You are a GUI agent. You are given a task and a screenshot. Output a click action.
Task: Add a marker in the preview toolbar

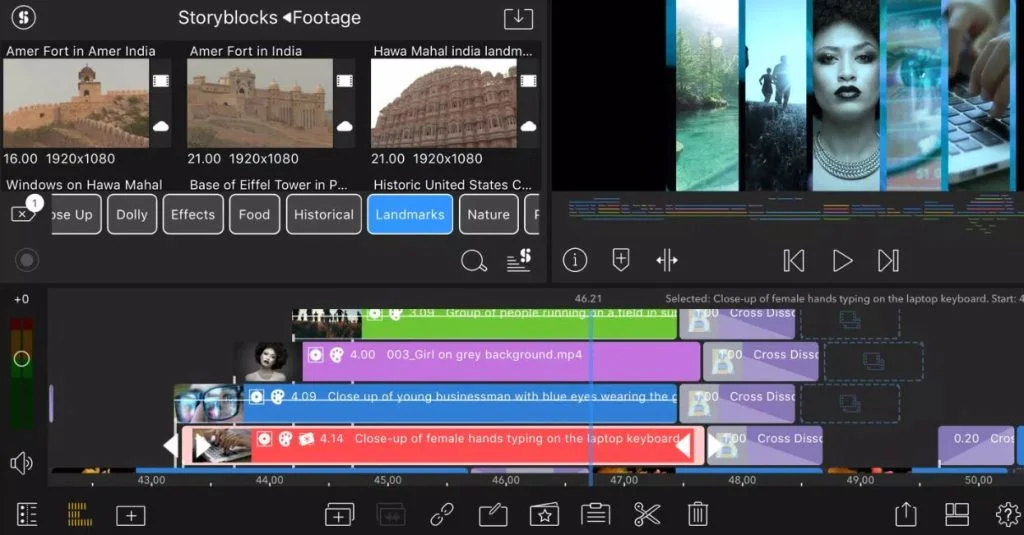(x=621, y=260)
